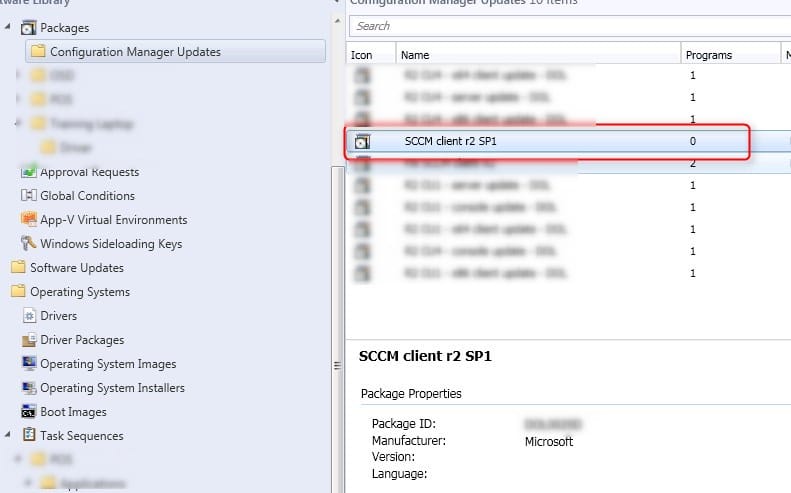
Task: Click the Approval Requests icon
Action: [x=29, y=172]
